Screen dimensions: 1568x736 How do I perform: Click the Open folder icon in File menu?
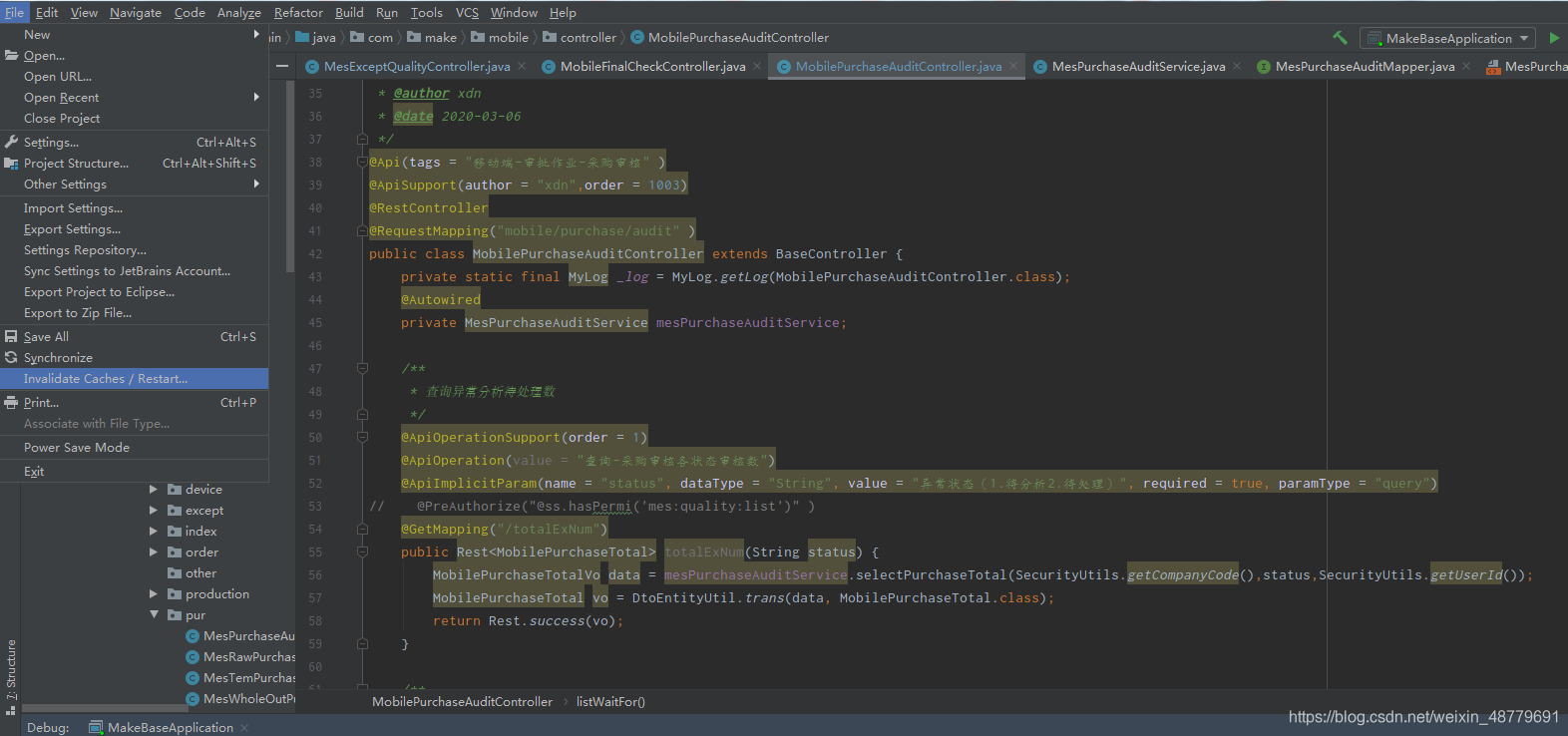coord(12,55)
